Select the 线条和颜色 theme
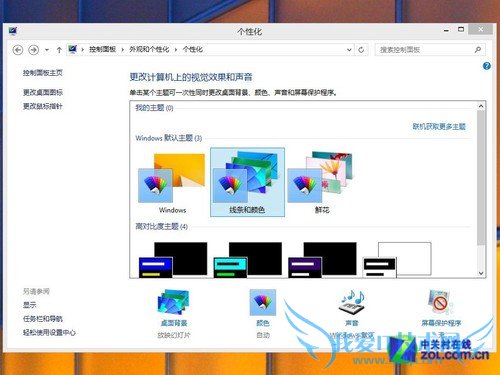Screen dimensions: 500x375 point(247,182)
